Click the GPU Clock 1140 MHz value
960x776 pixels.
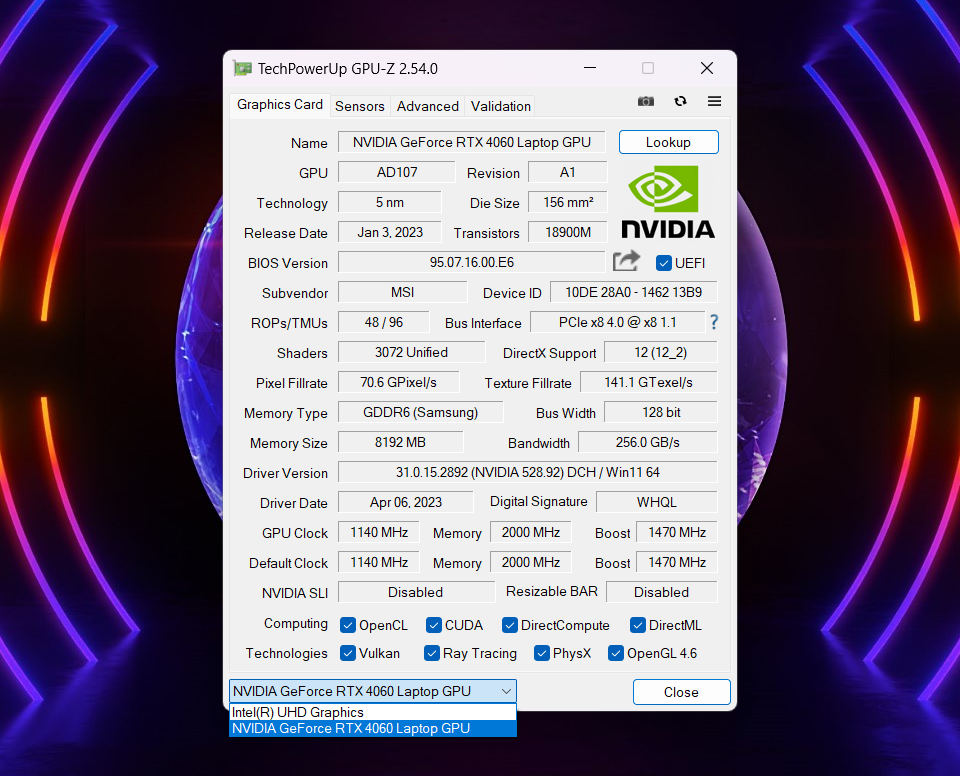click(378, 532)
